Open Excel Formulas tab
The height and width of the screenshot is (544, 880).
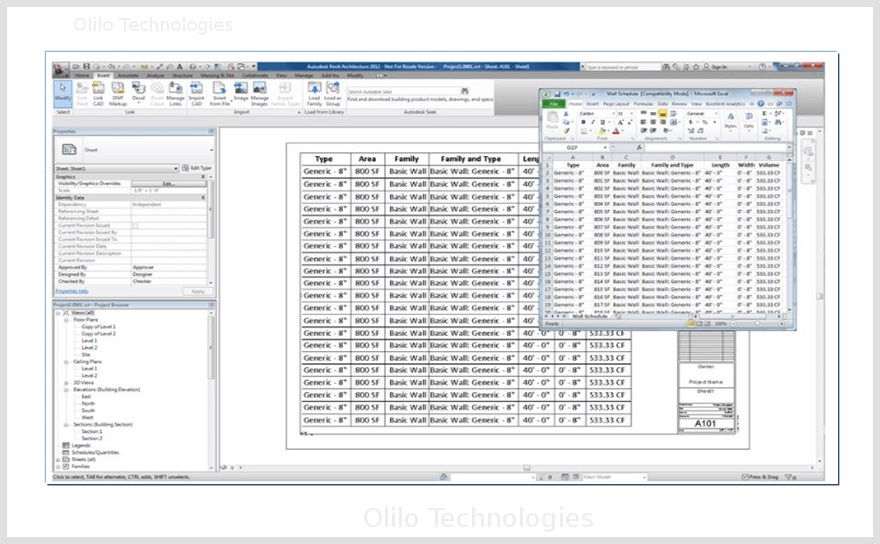[643, 104]
